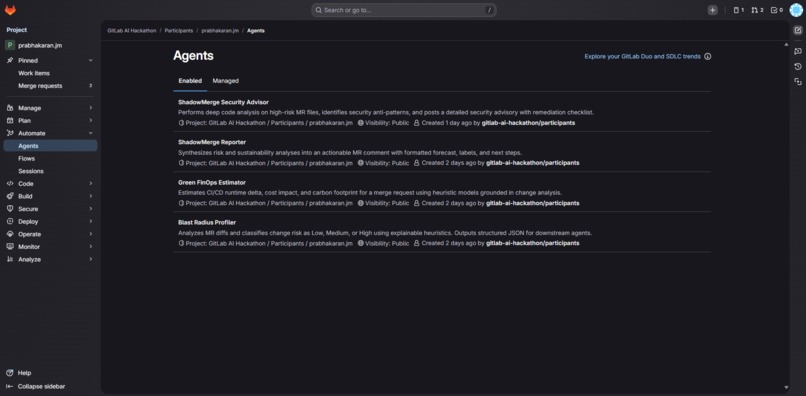The height and width of the screenshot is (396, 806).
Task: Open ShadowMerge Security Advisor agent
Action: point(223,102)
